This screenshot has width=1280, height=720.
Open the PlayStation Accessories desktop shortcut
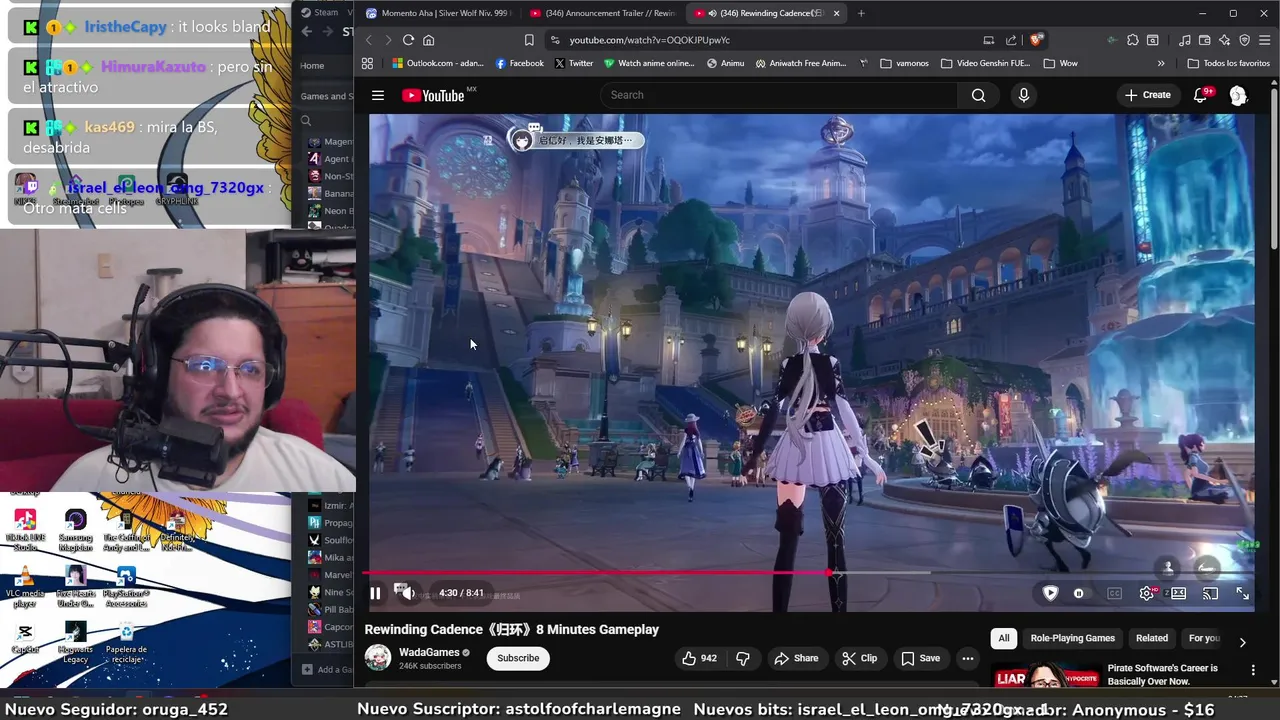coord(126,587)
